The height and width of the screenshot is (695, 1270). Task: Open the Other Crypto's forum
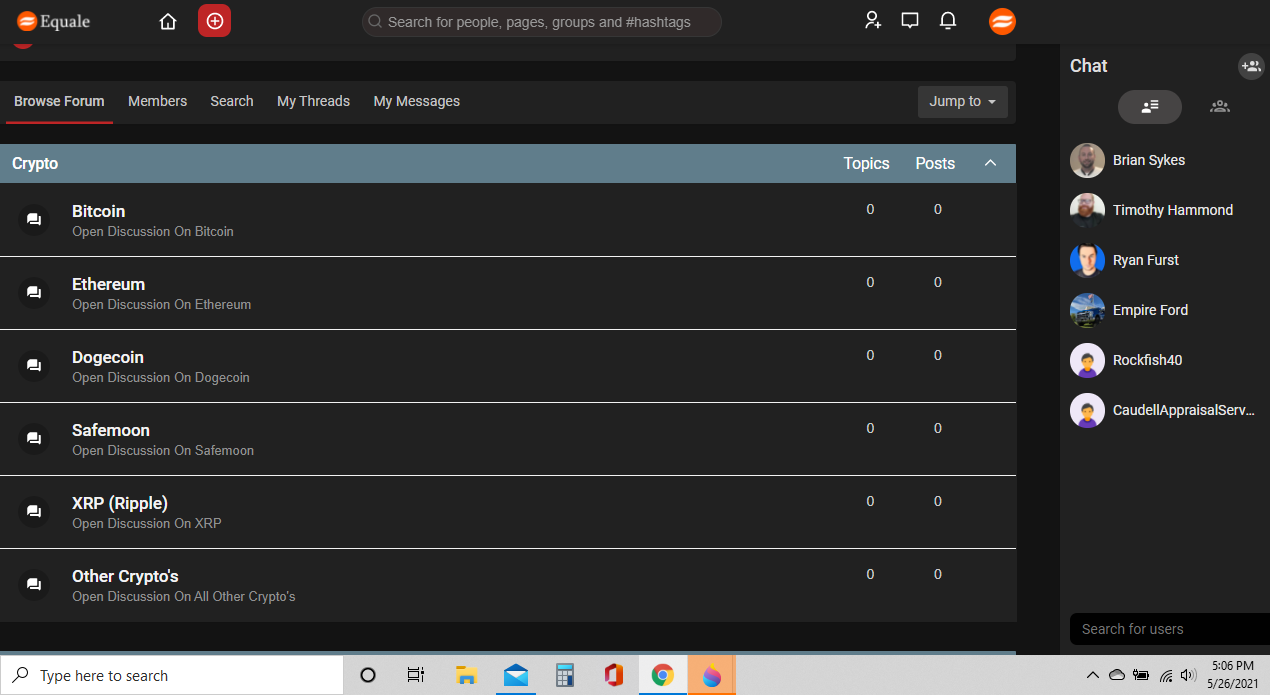coord(125,576)
